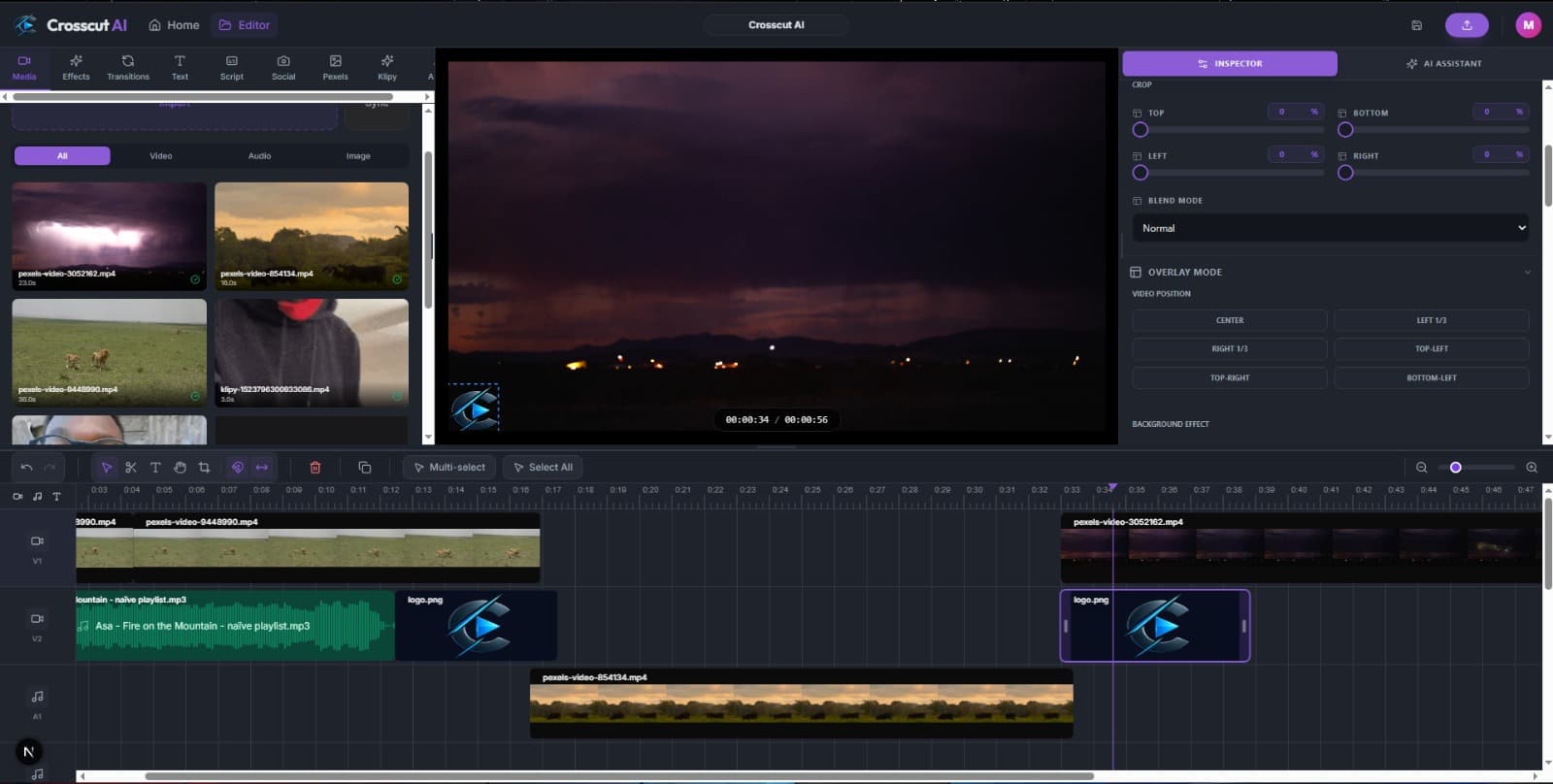Zoom out the timeline
Viewport: 1553px width, 784px height.
click(1422, 468)
